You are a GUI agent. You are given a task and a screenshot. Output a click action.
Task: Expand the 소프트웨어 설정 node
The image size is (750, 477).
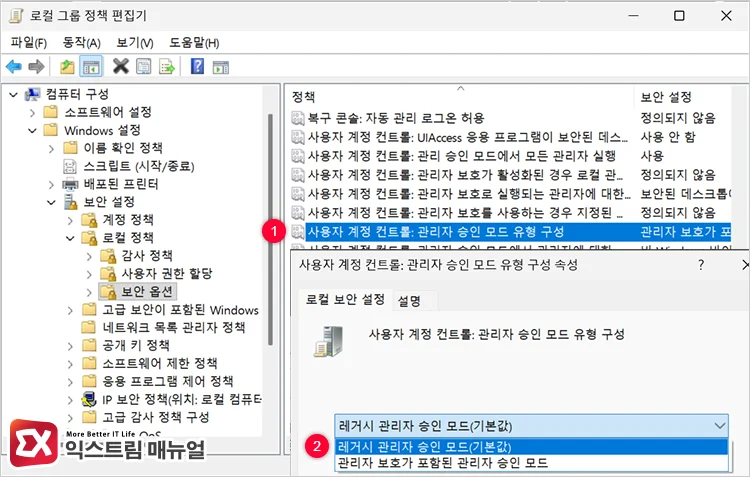[32, 113]
